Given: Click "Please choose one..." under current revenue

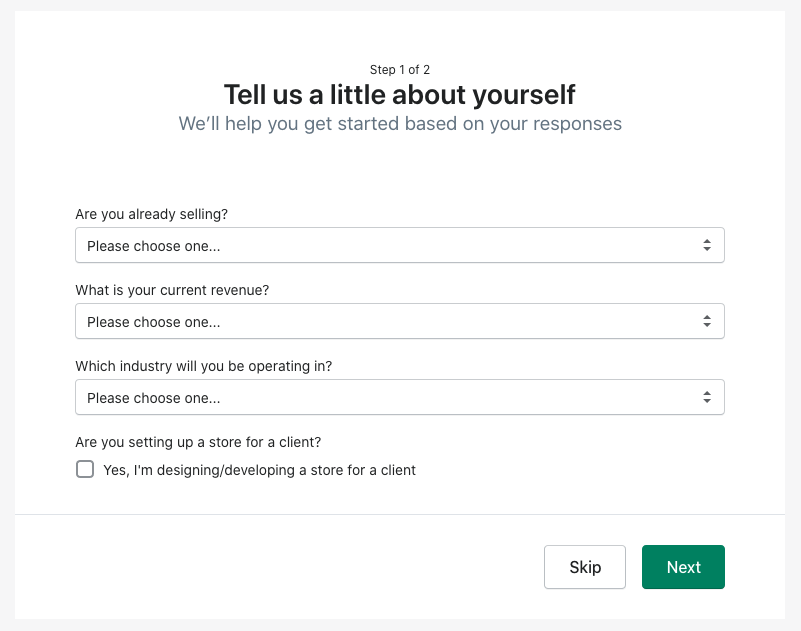Looking at the screenshot, I should click(153, 322).
